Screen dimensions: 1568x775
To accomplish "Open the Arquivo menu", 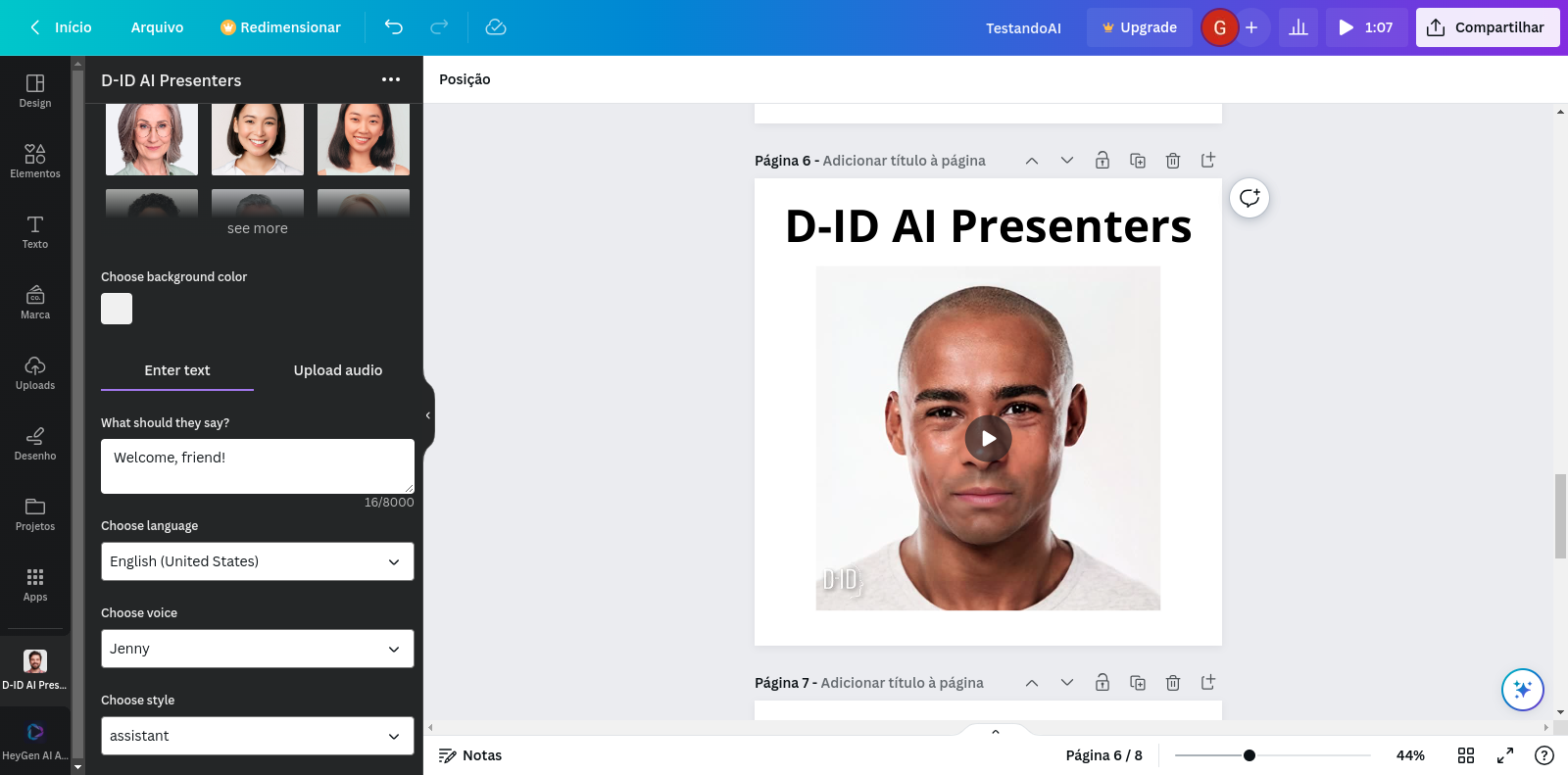I will (158, 27).
